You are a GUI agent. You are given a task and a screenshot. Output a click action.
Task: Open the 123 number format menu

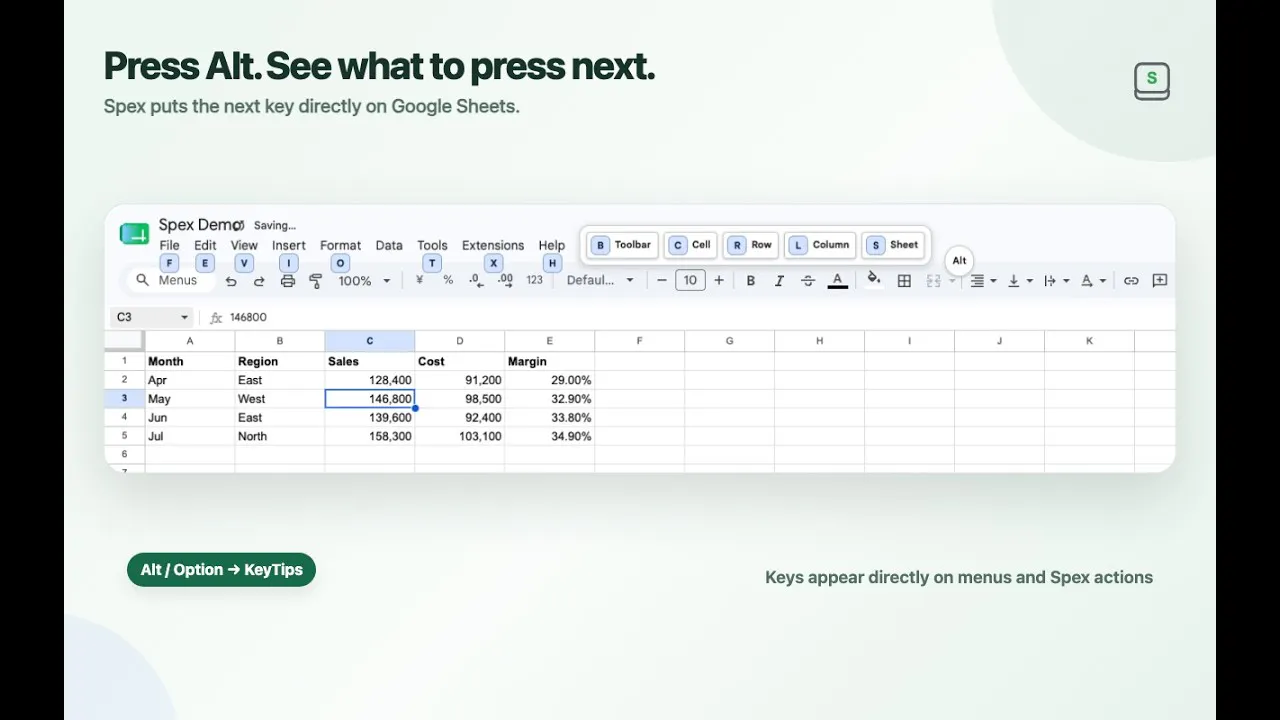coord(535,280)
